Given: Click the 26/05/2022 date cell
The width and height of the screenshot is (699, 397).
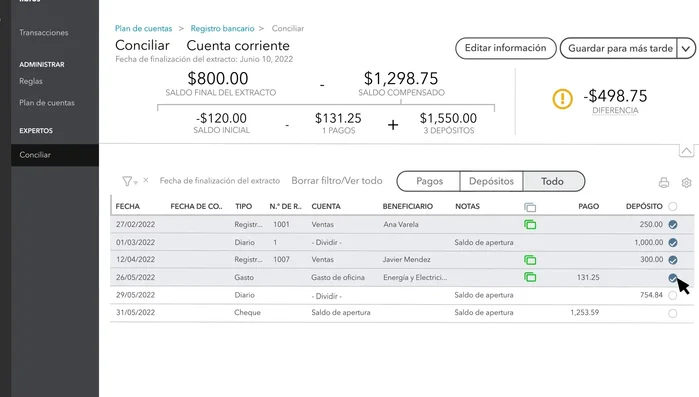Looking at the screenshot, I should pyautogui.click(x=136, y=277).
